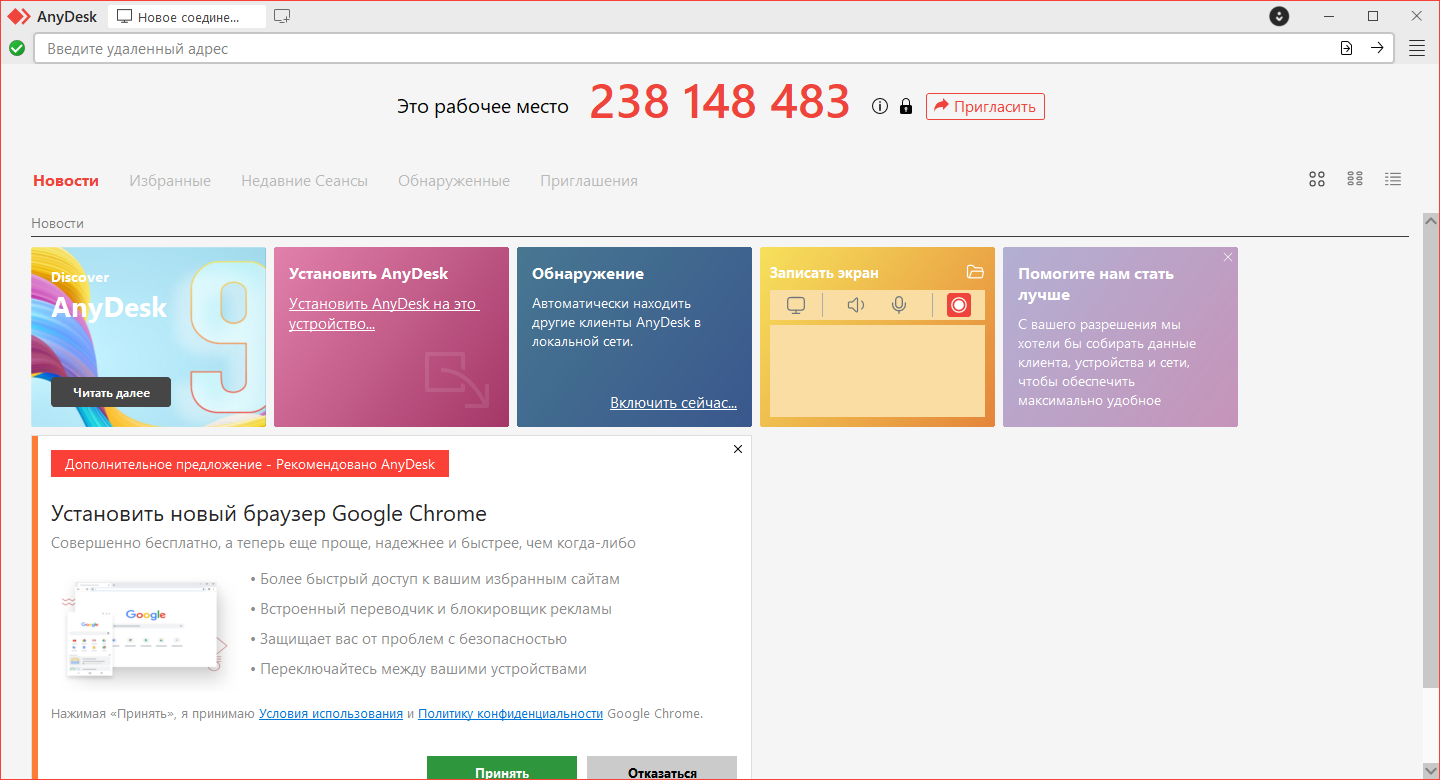The width and height of the screenshot is (1440, 780).
Task: Click the AnyDesk logo in title bar
Action: click(x=20, y=16)
